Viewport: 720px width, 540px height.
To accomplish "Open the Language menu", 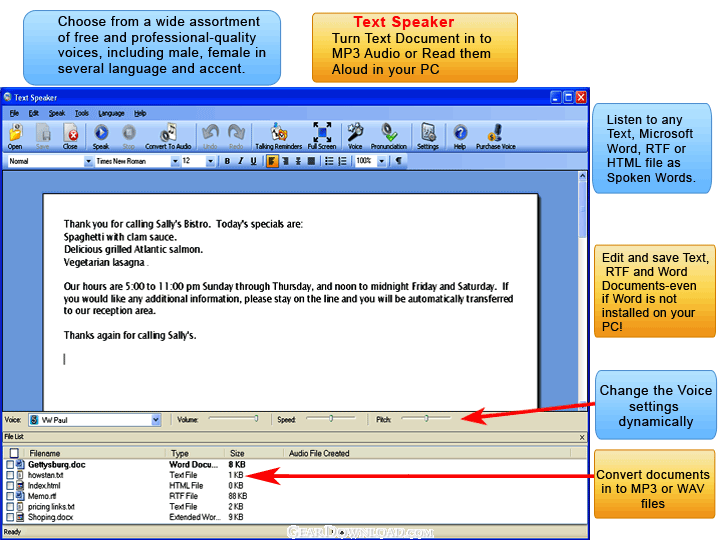I will (111, 113).
